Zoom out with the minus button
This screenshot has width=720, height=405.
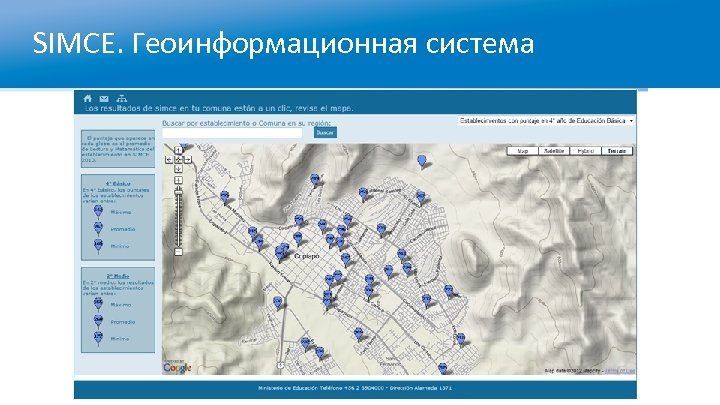pyautogui.click(x=178, y=252)
